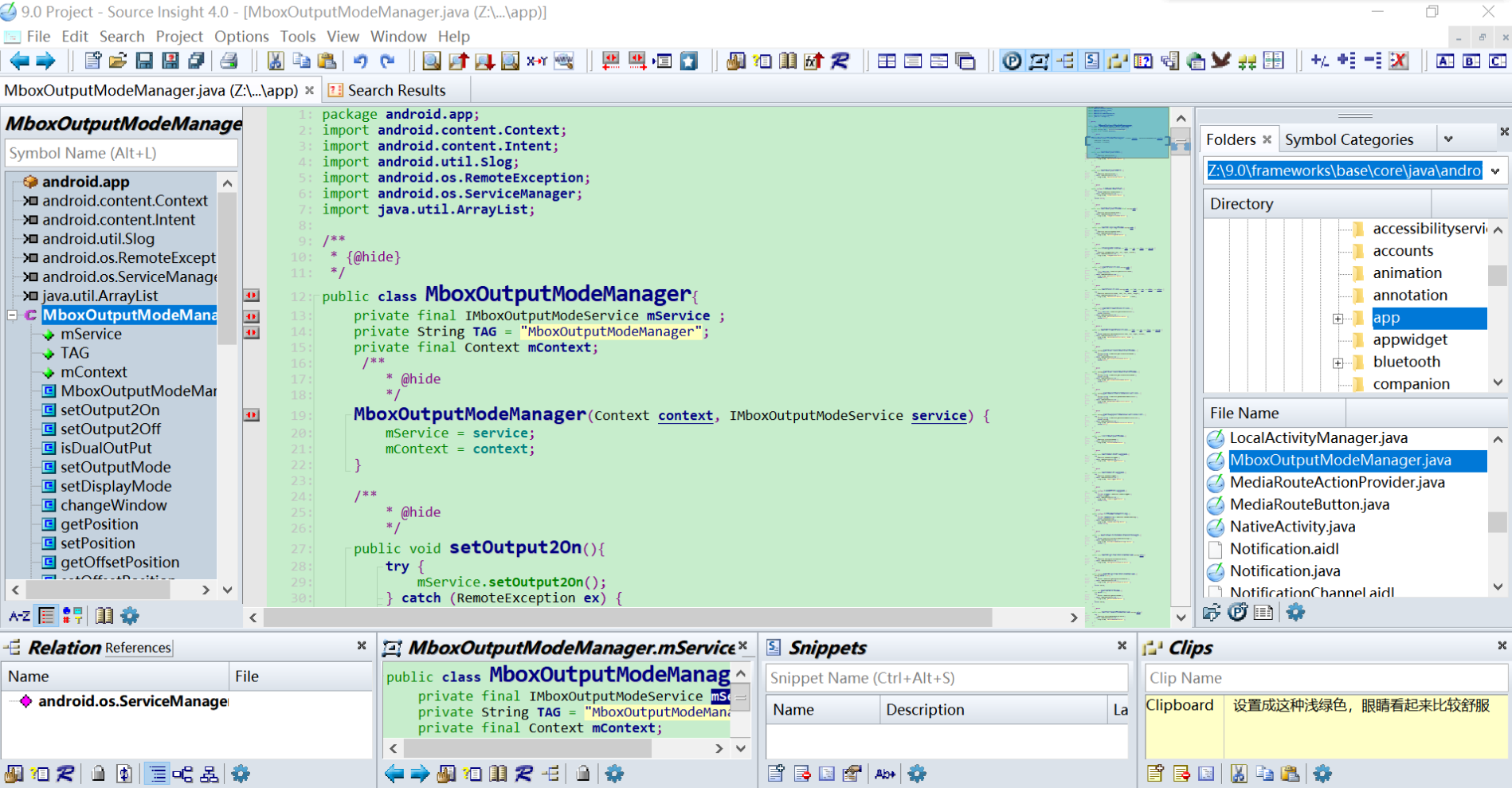Click the A layout toolbar icon

(x=1445, y=61)
